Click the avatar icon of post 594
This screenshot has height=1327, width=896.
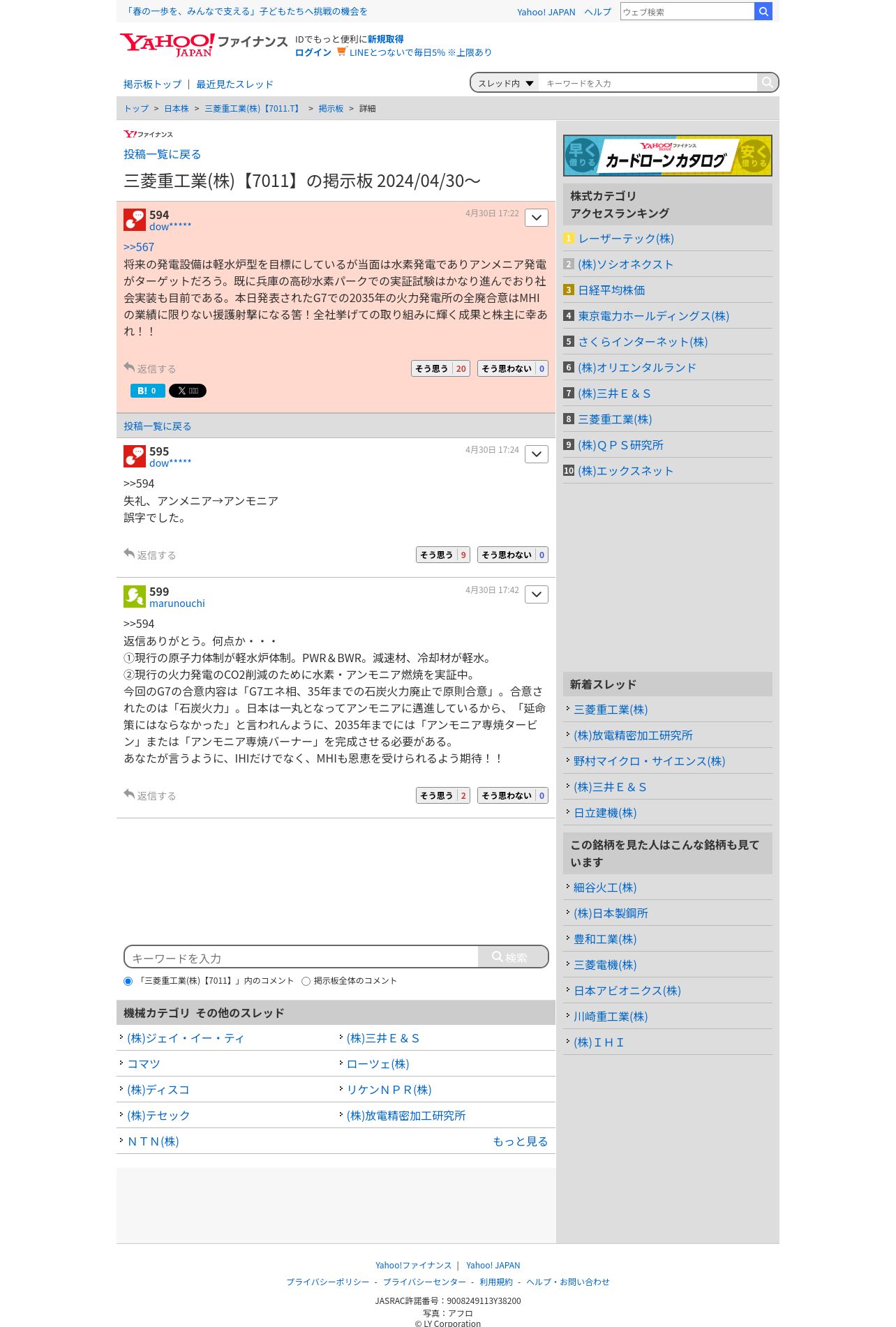coord(135,220)
